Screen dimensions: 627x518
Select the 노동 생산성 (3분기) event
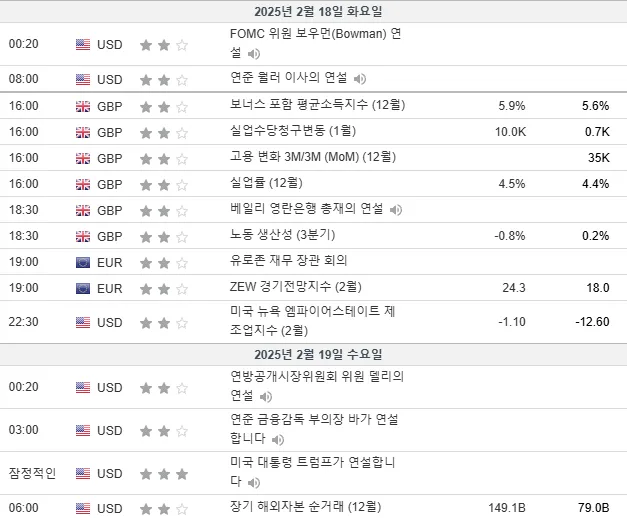[282, 235]
